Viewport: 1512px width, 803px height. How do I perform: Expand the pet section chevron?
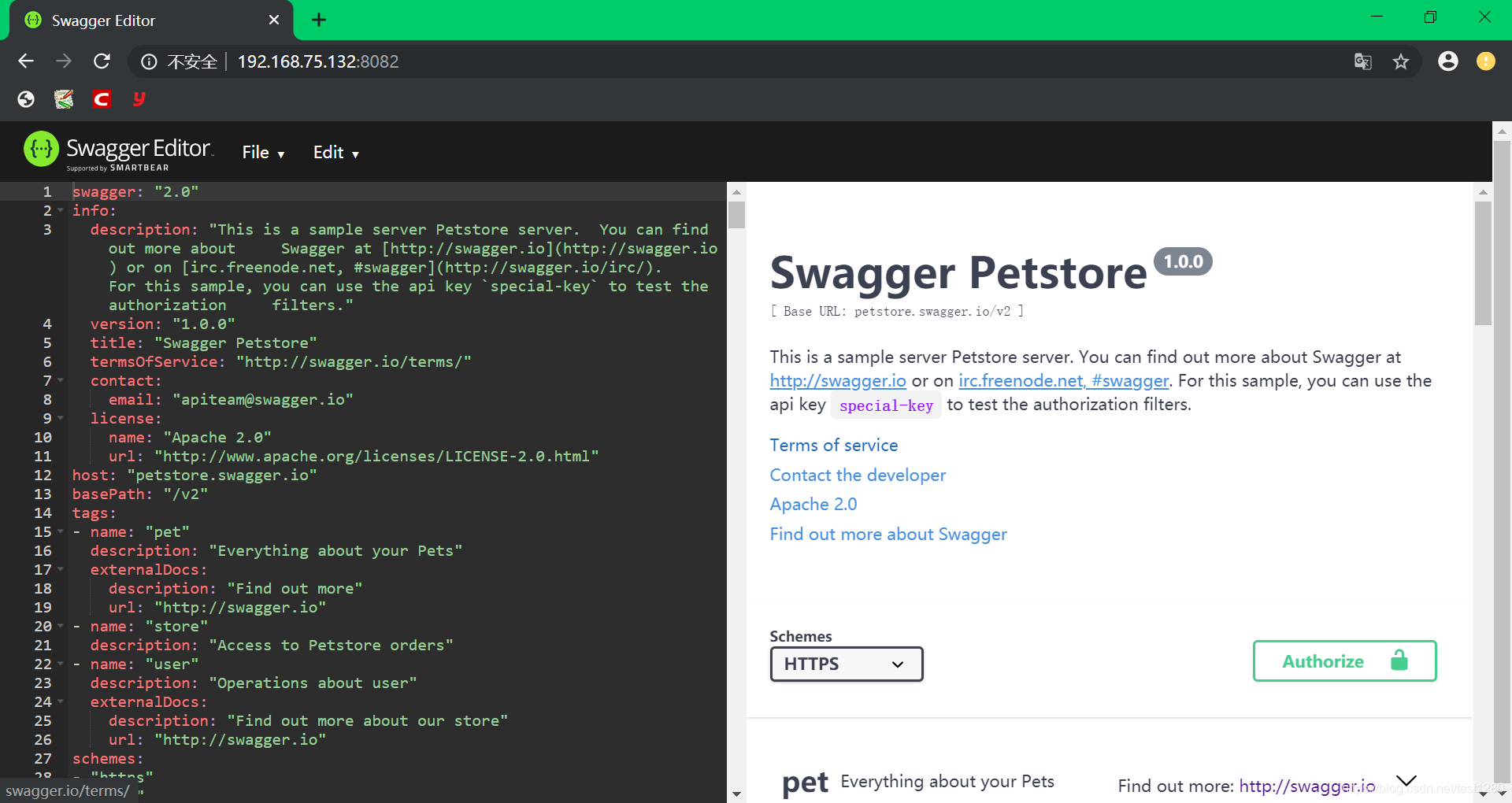pos(1406,780)
